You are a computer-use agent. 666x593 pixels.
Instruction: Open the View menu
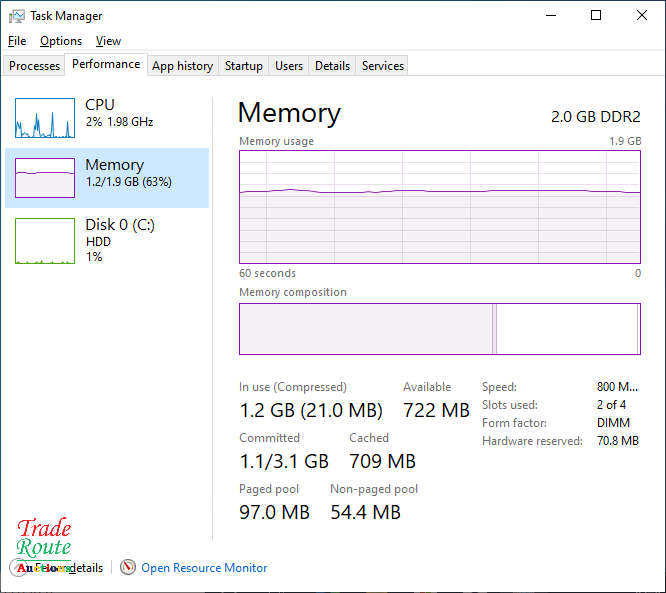108,41
